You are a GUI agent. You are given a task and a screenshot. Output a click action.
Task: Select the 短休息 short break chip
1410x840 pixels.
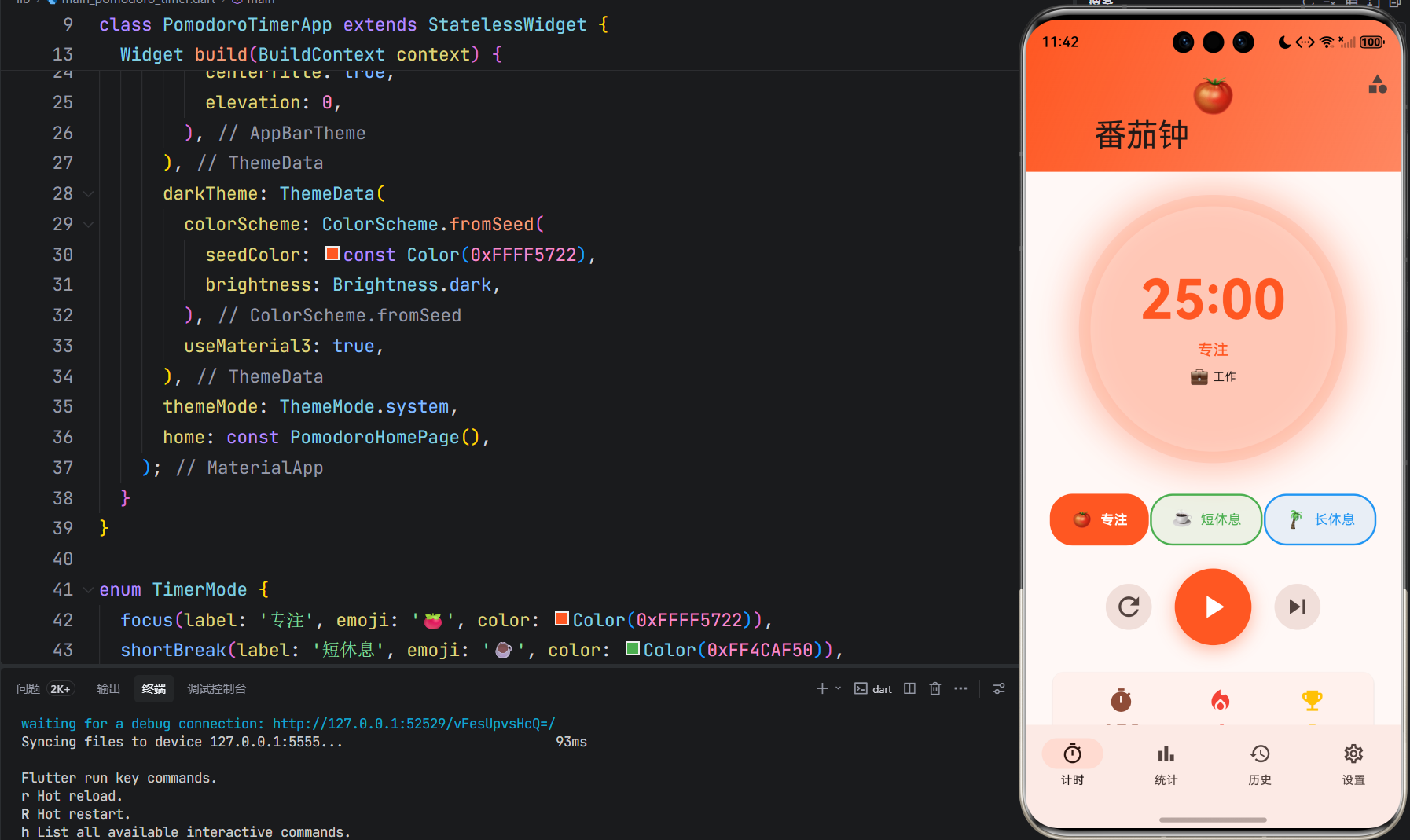(x=1206, y=519)
